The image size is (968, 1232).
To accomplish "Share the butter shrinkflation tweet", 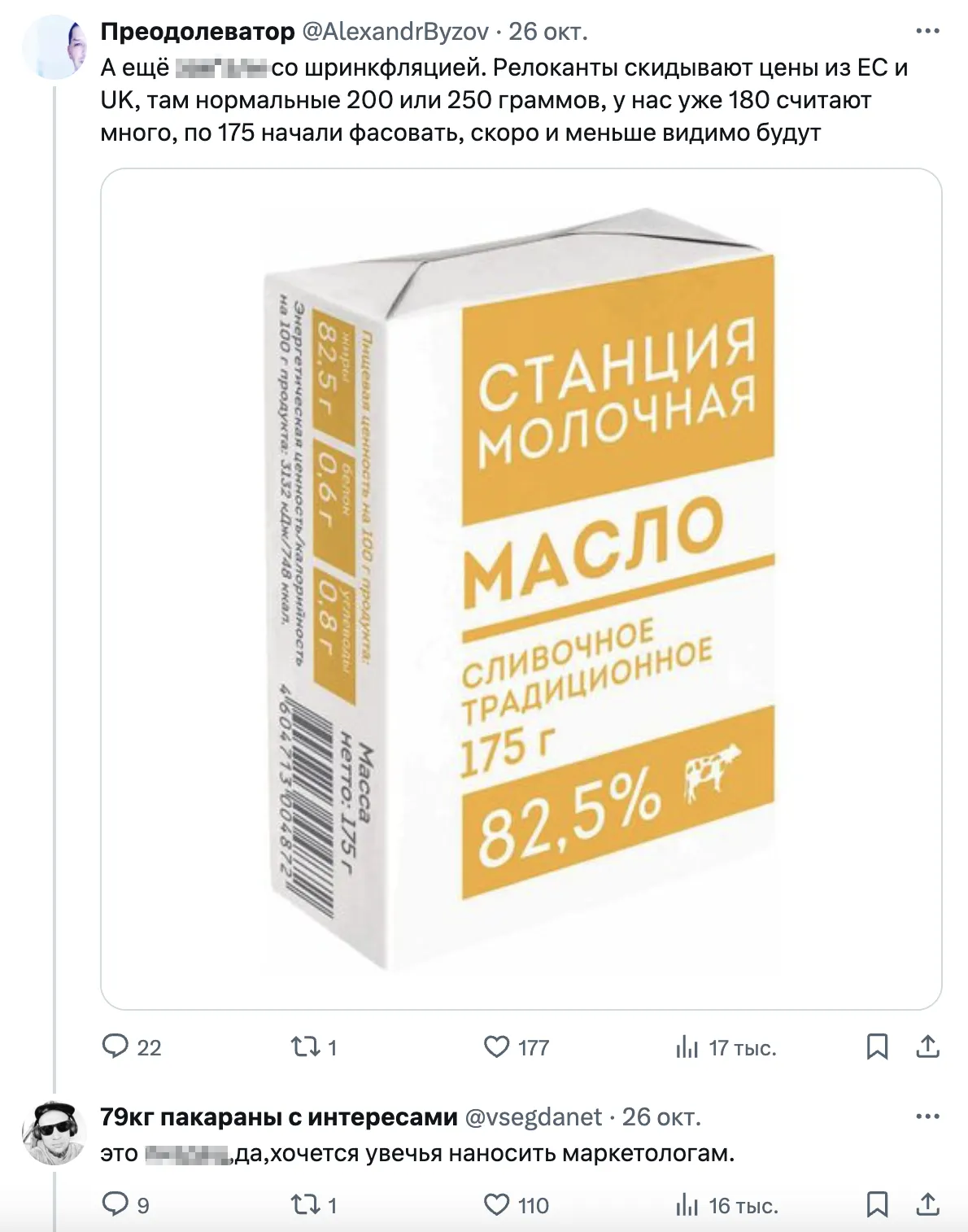I will coord(928,1046).
